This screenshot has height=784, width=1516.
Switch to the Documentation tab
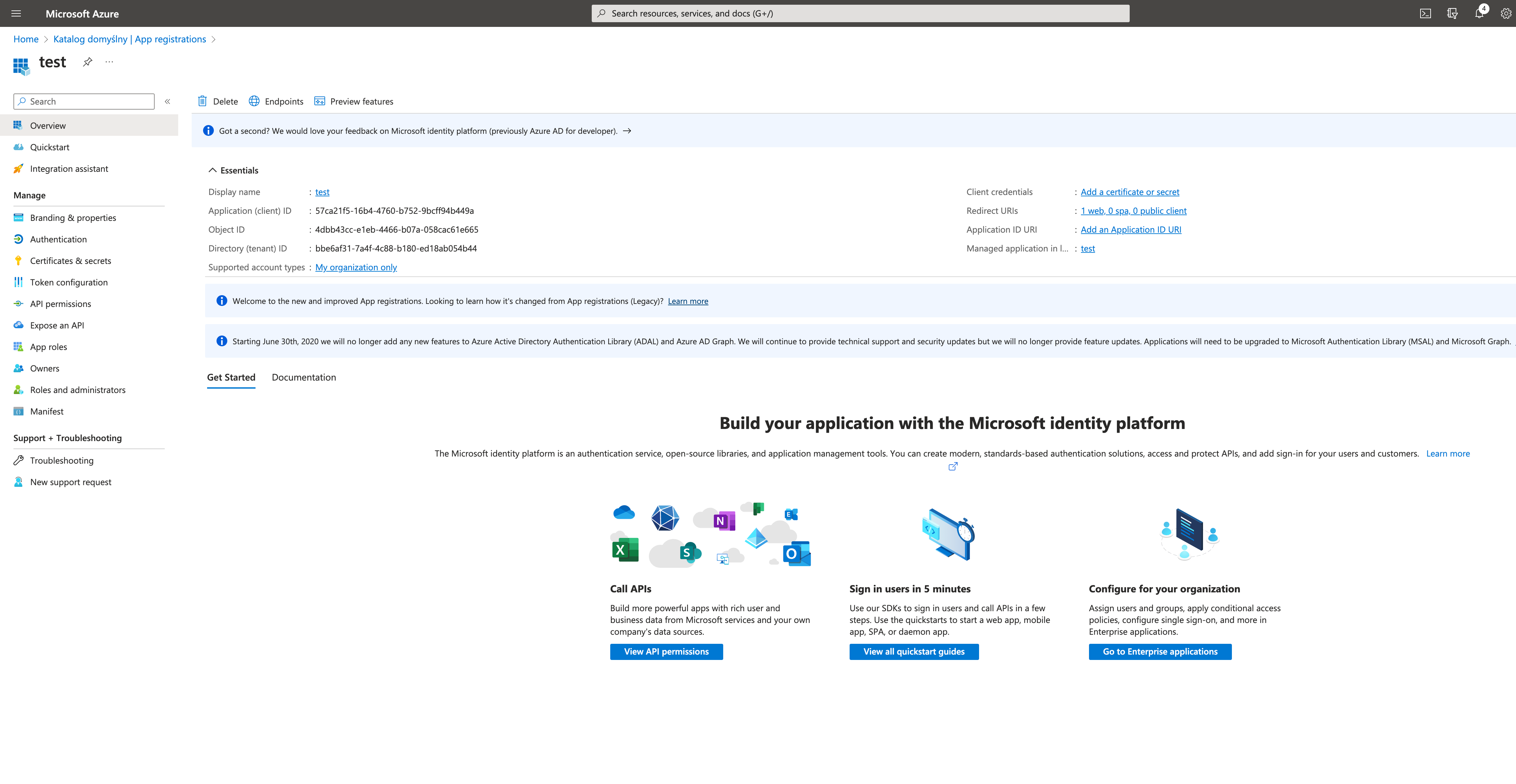(304, 377)
